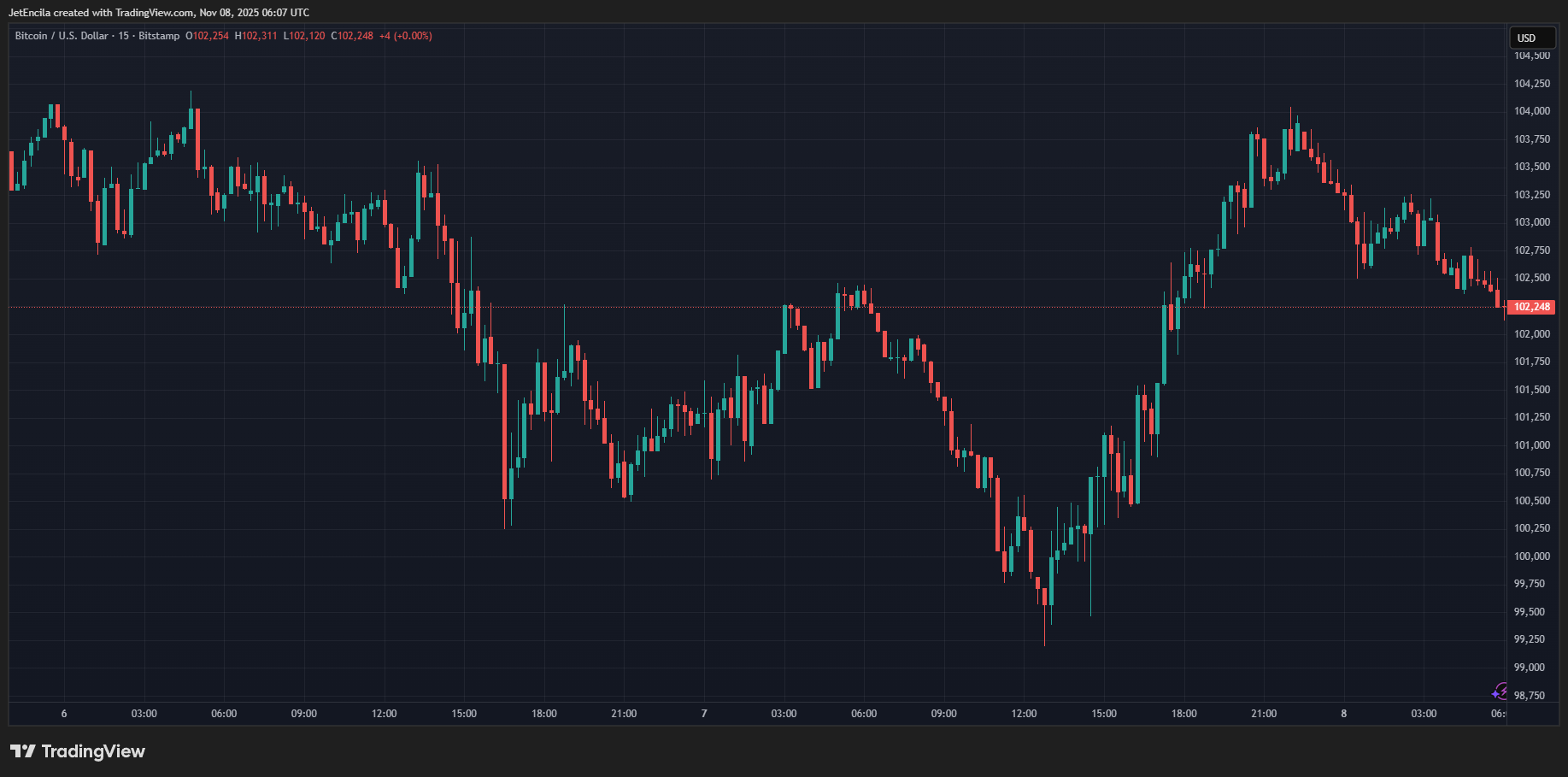The height and width of the screenshot is (777, 1568).
Task: Click the Bitcoin / U.S. Dollar symbol title
Action: click(x=61, y=36)
